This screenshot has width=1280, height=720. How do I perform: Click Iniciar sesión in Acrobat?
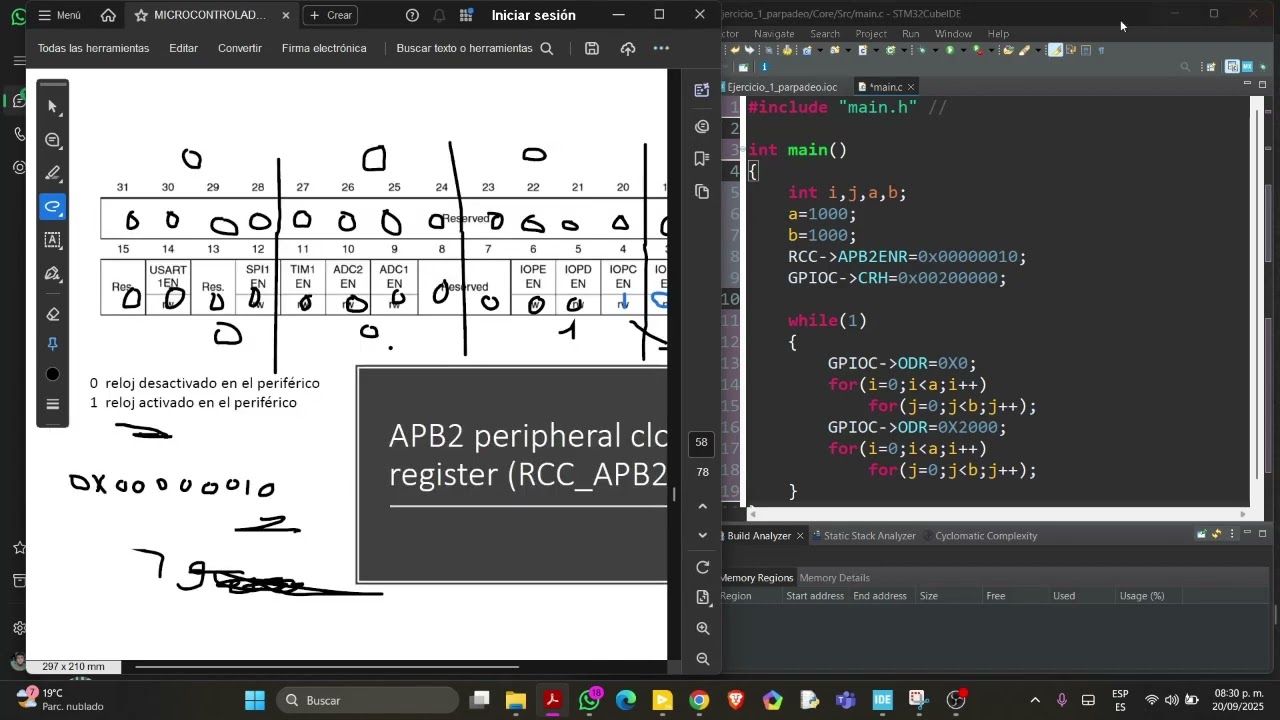533,15
